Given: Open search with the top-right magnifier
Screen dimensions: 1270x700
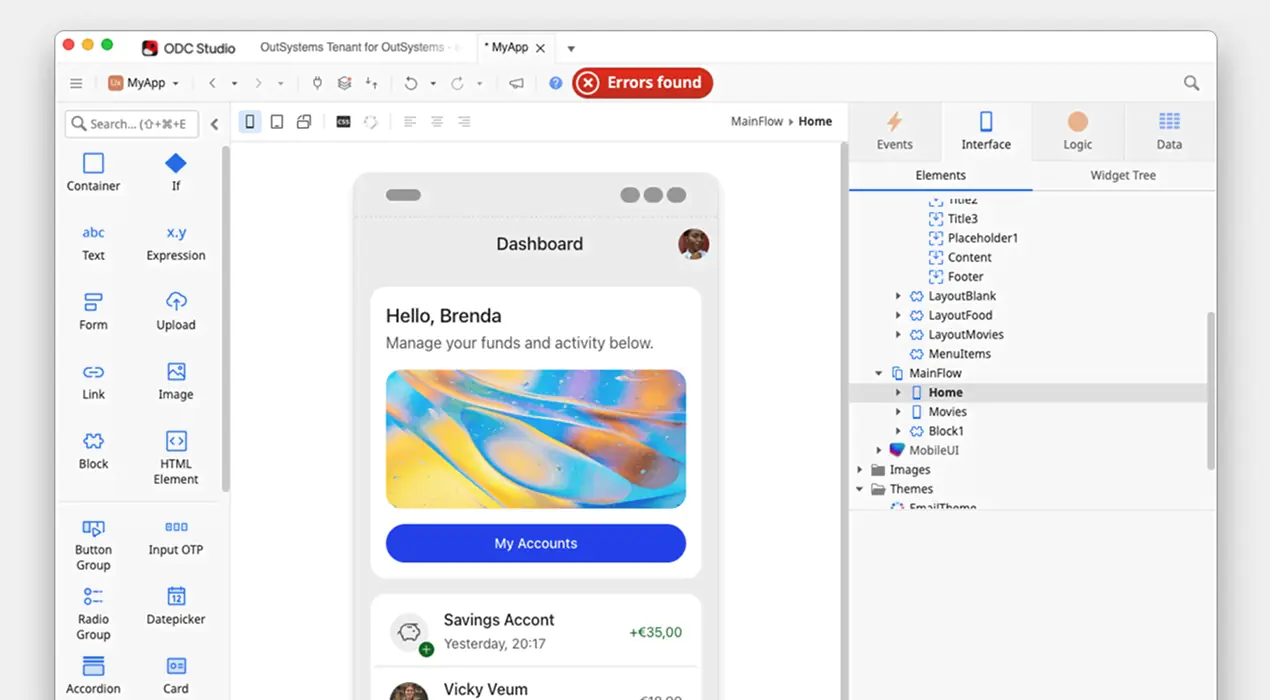Looking at the screenshot, I should pos(1190,83).
